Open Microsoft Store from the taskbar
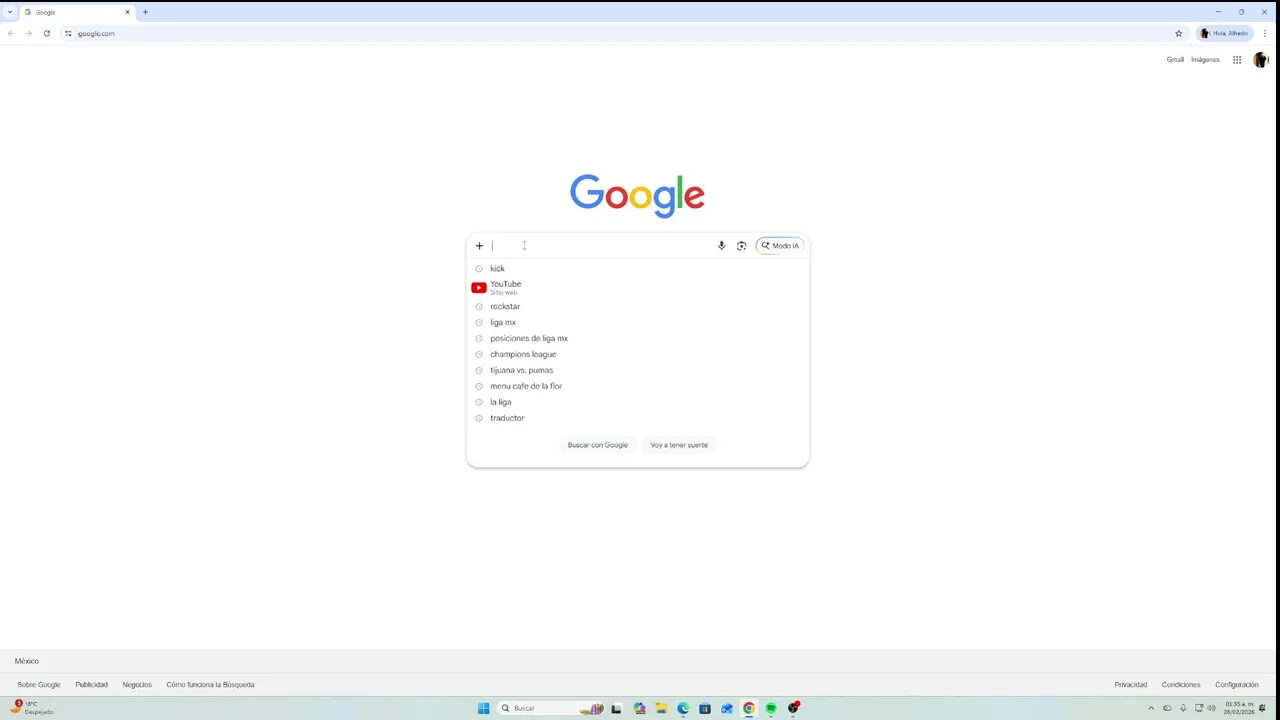The height and width of the screenshot is (720, 1280). pyautogui.click(x=705, y=708)
